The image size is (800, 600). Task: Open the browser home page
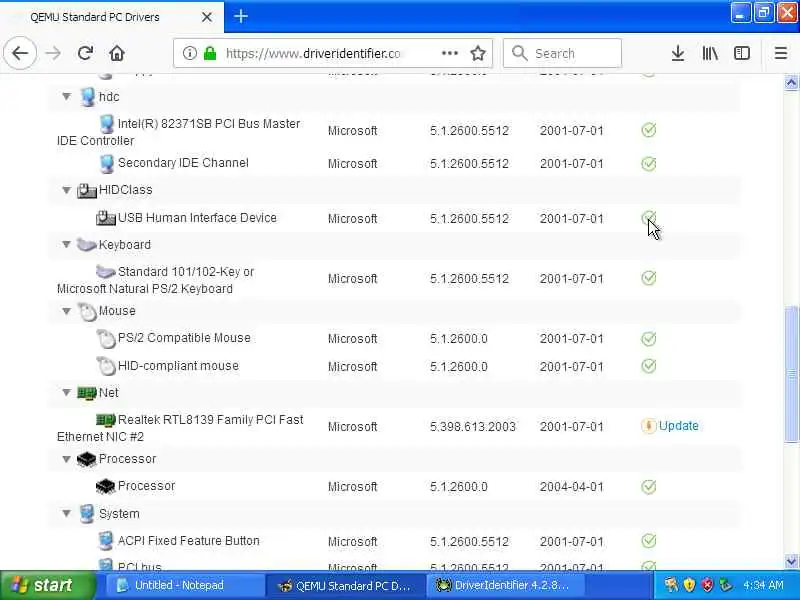point(117,53)
